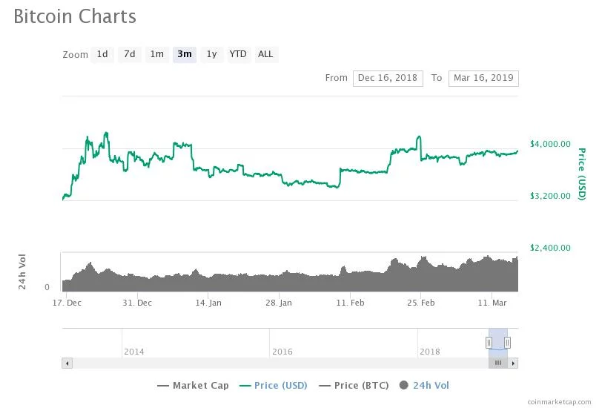Click the navigator scrollbar right arrow
This screenshot has height=415, width=608.
(x=513, y=363)
